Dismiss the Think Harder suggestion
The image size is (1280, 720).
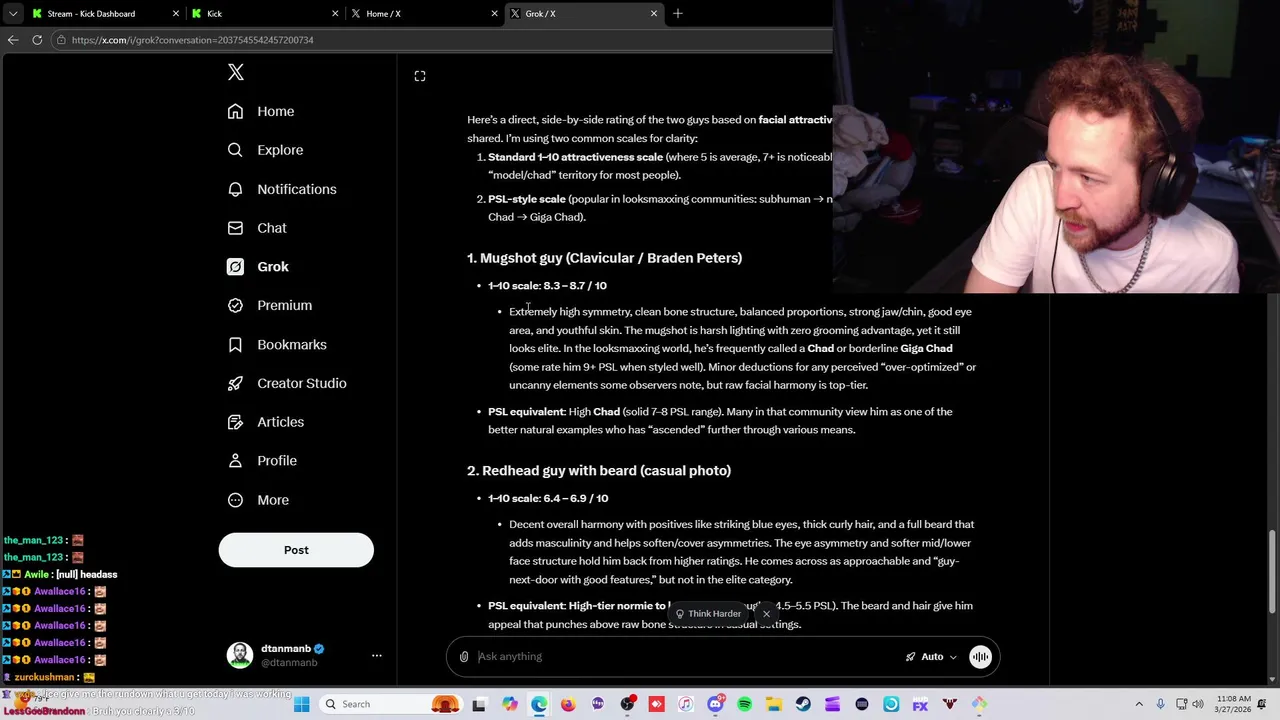tap(766, 614)
